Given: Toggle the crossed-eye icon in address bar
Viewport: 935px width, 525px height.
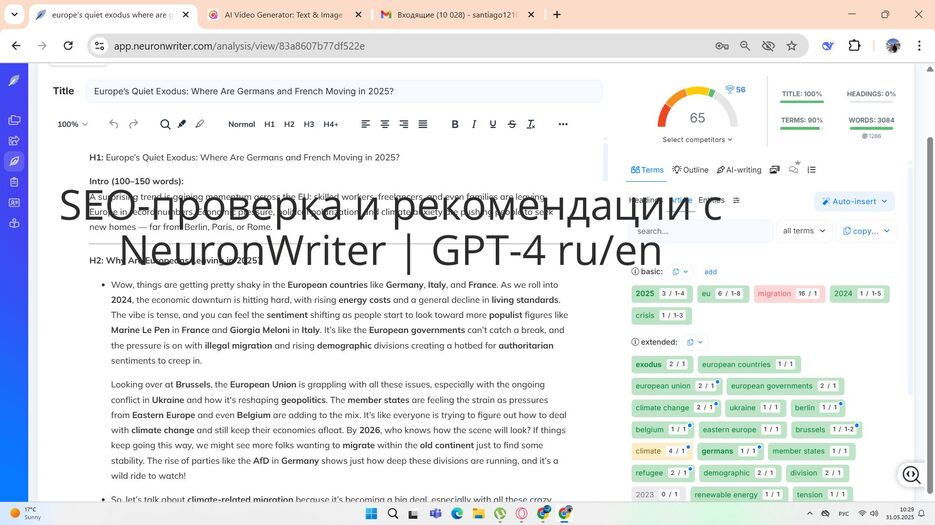Looking at the screenshot, I should coord(768,46).
